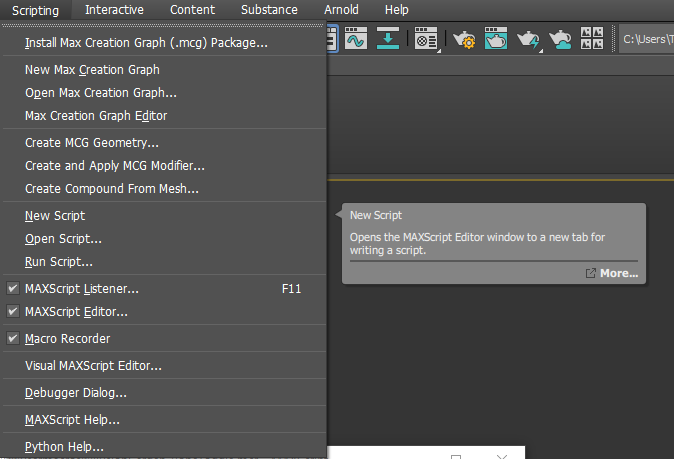Click the external-link icon beside More...
The image size is (674, 459).
coord(591,273)
